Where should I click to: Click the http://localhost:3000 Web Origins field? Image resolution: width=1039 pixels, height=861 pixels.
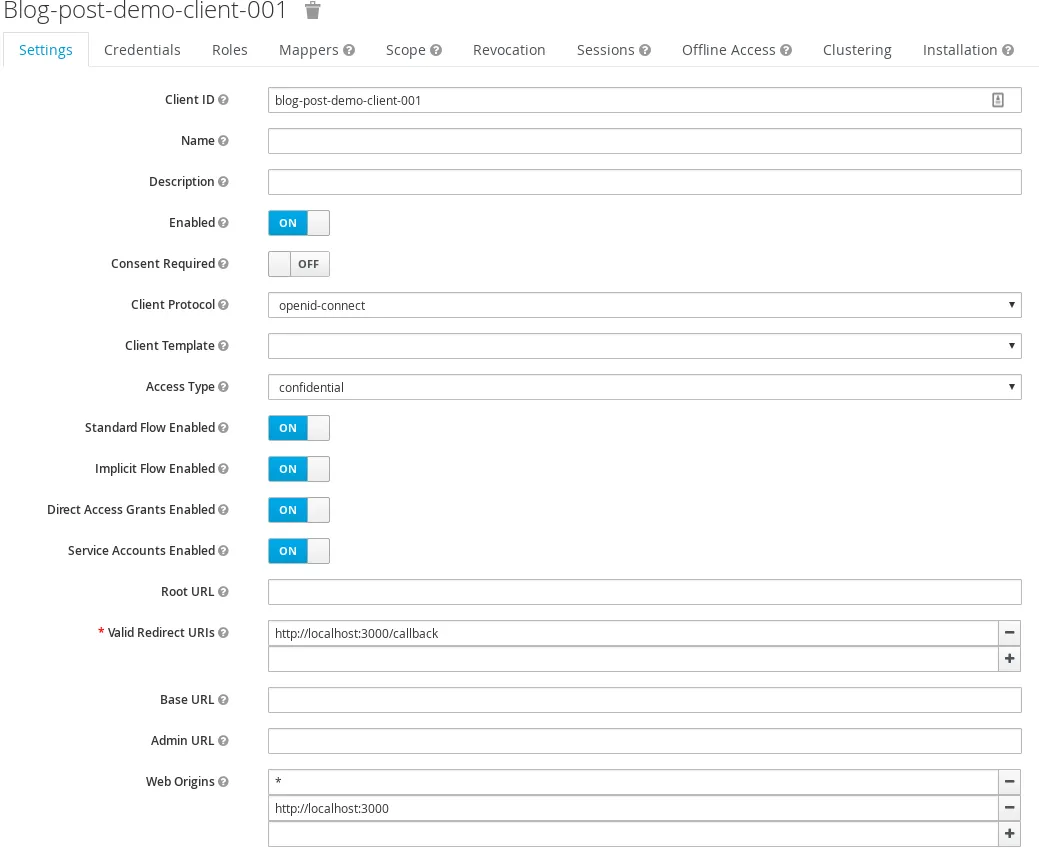click(633, 808)
